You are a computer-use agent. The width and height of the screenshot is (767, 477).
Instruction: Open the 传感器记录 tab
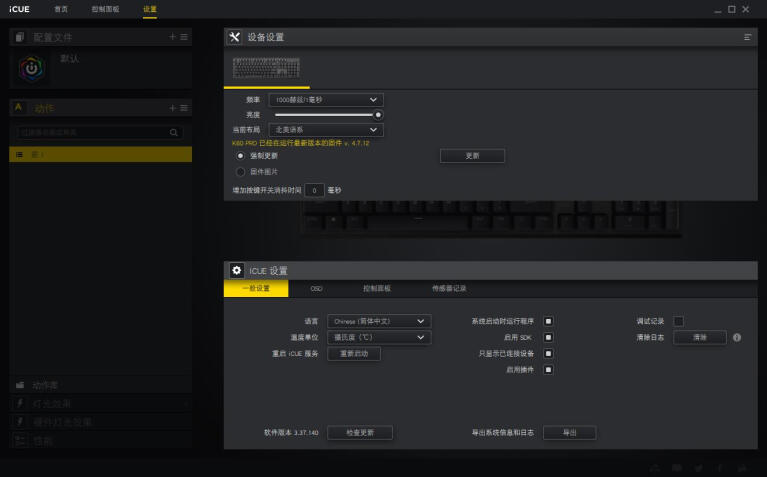click(x=449, y=288)
